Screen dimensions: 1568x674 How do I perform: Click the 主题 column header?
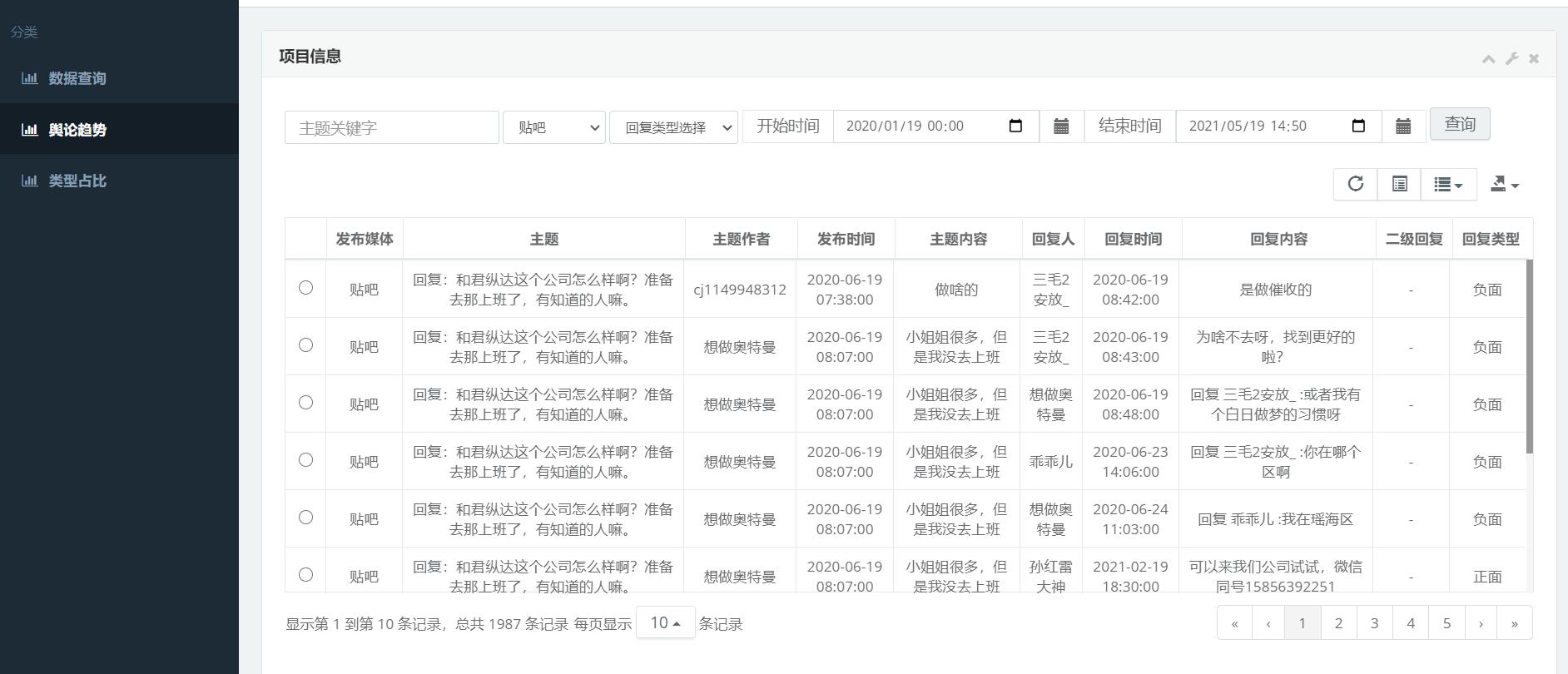(x=544, y=239)
